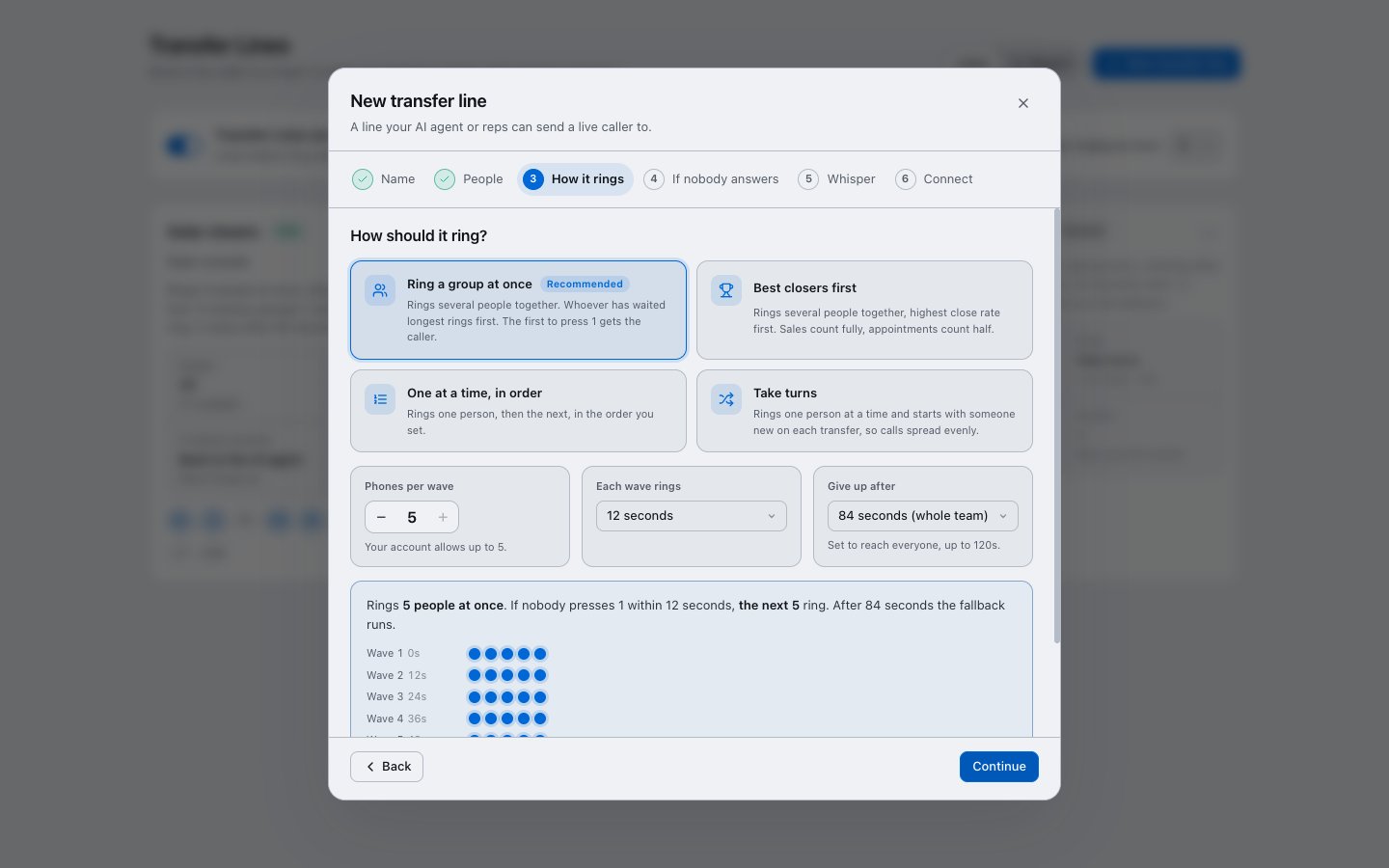This screenshot has width=1389, height=868.
Task: Click 'Your account allows up to 5.' text
Action: 435,547
